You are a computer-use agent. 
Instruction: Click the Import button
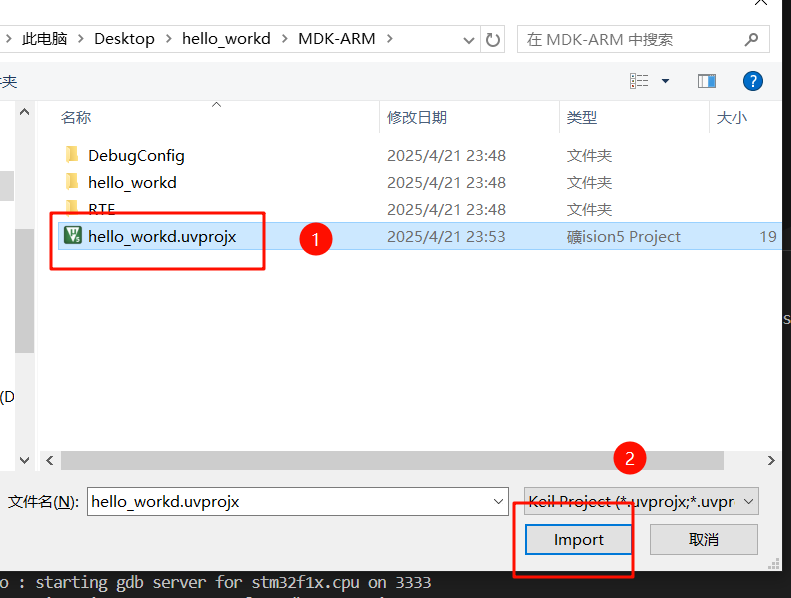(578, 539)
